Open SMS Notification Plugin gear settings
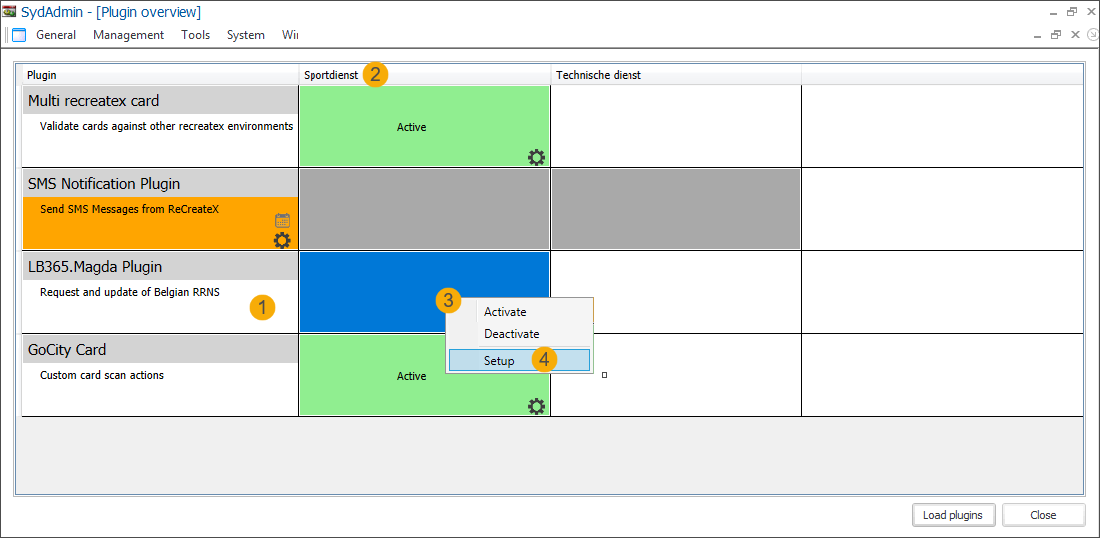 click(282, 240)
